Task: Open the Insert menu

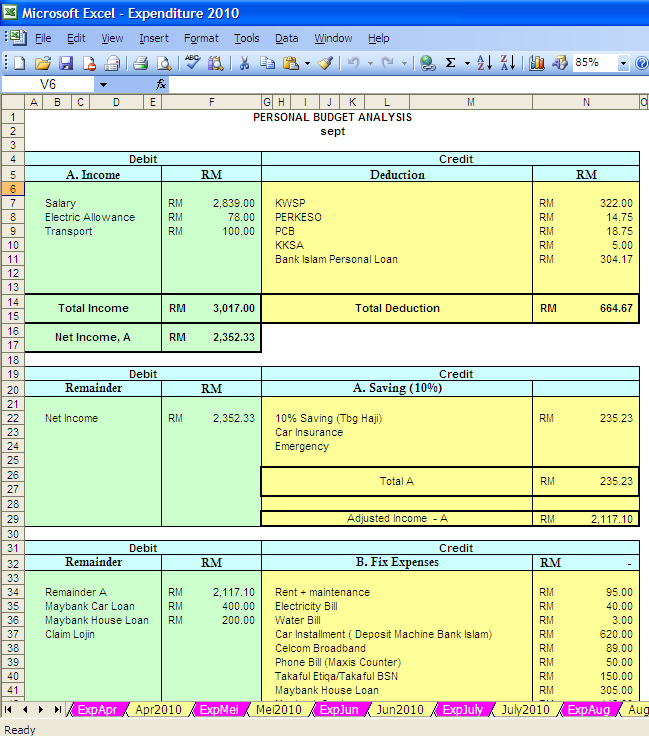Action: tap(153, 38)
